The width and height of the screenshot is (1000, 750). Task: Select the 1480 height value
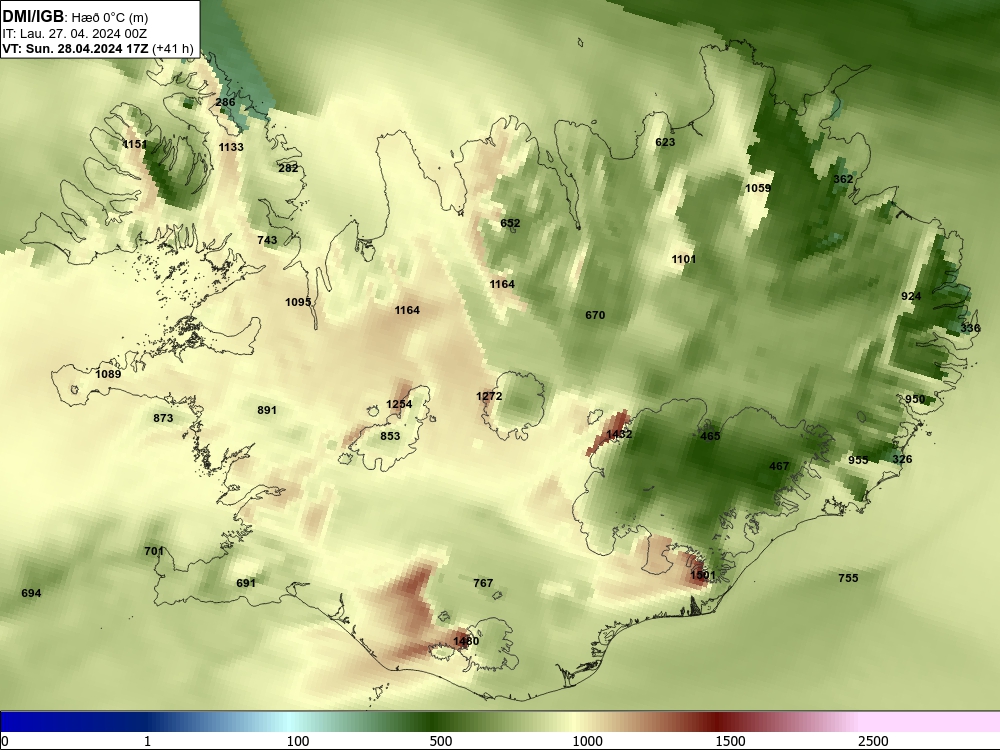tap(466, 641)
